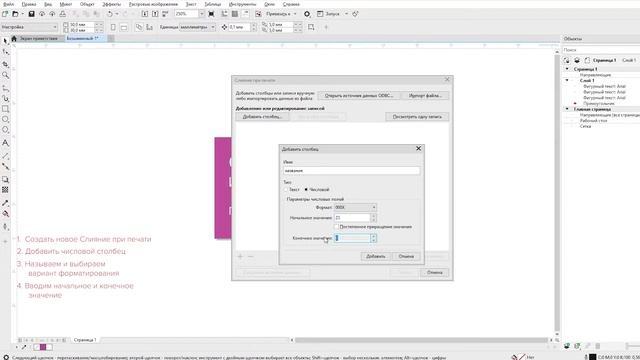640x360 pixels.
Task: Select the Text tool in toolbox
Action: tap(5, 143)
